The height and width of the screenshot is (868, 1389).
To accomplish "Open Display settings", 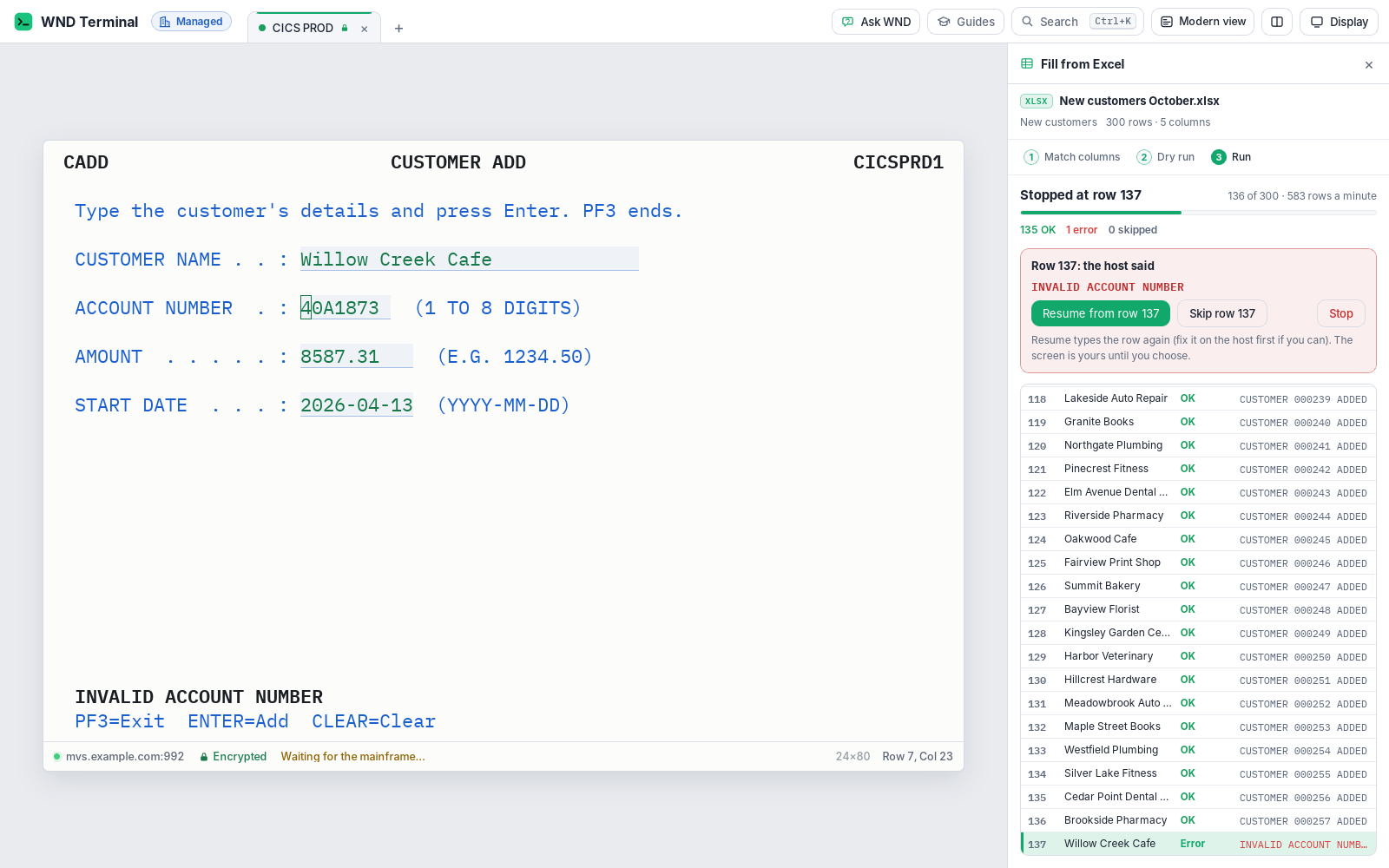I will point(1339,22).
